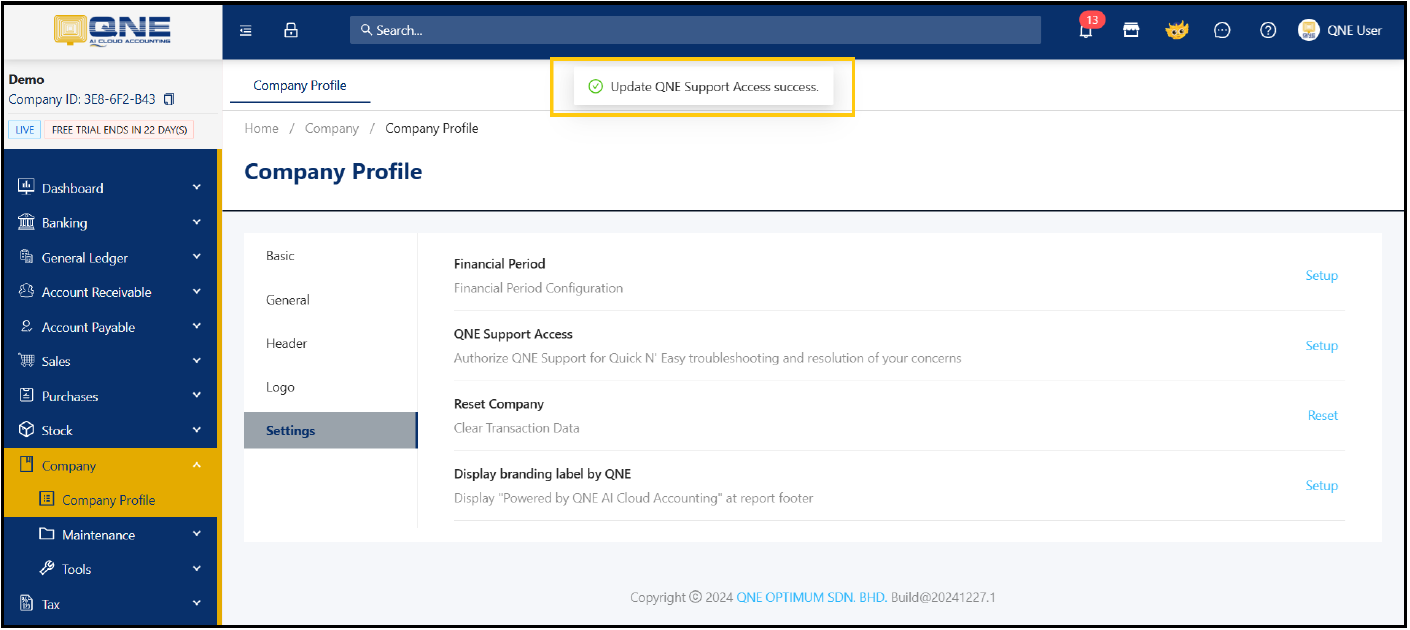Click the Company building icon
Screen dimensions: 1410x630
27,465
